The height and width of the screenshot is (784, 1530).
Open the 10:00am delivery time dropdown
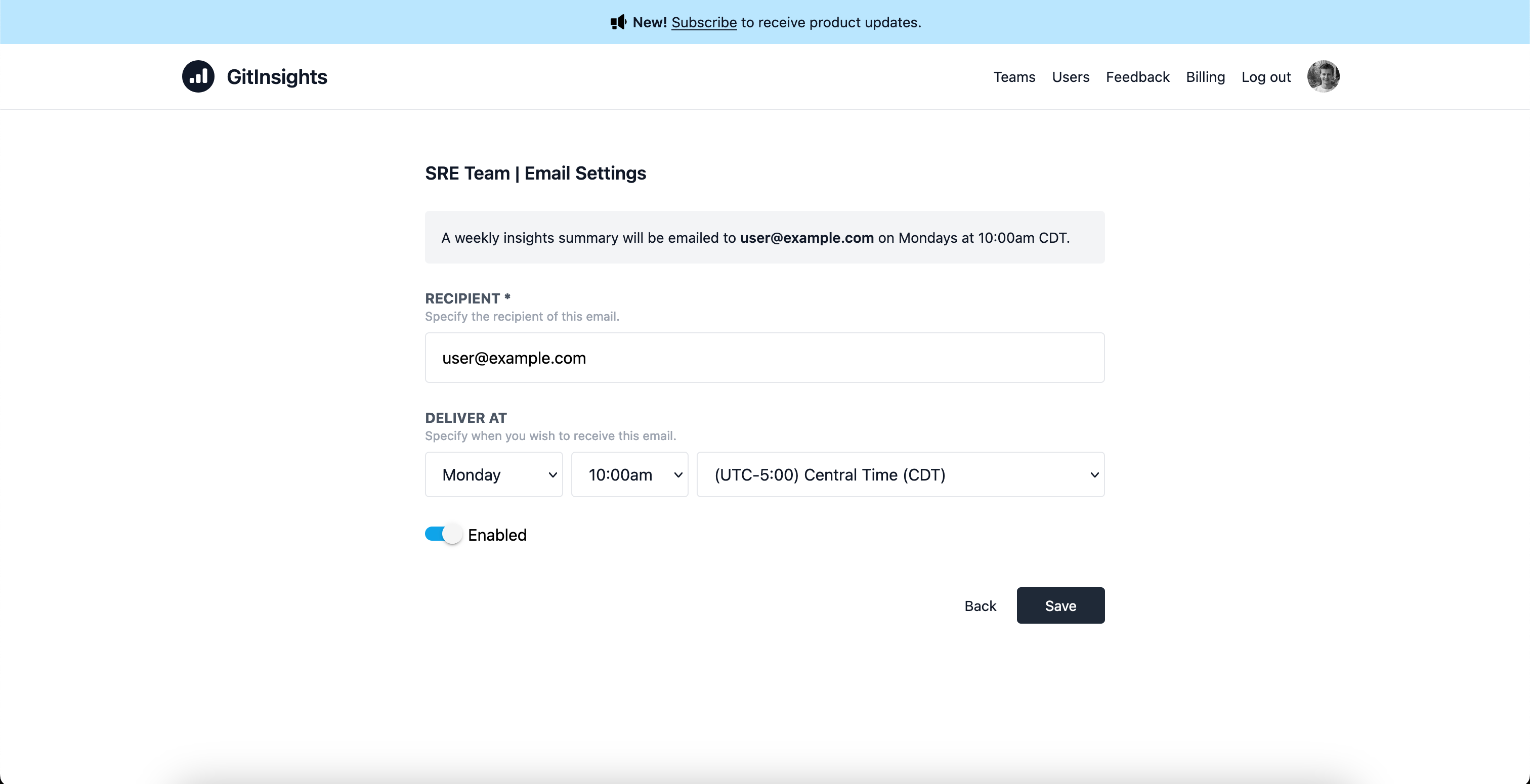click(629, 474)
